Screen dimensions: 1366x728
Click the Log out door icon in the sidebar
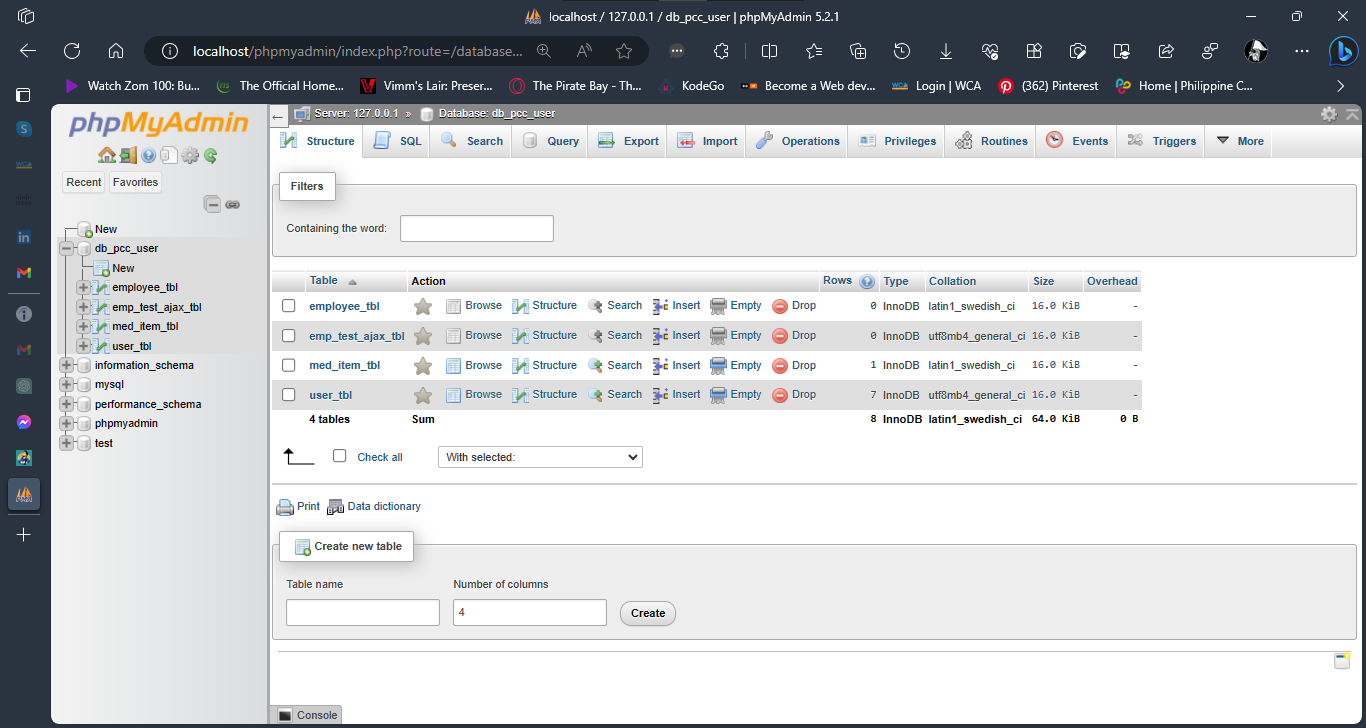pyautogui.click(x=127, y=155)
